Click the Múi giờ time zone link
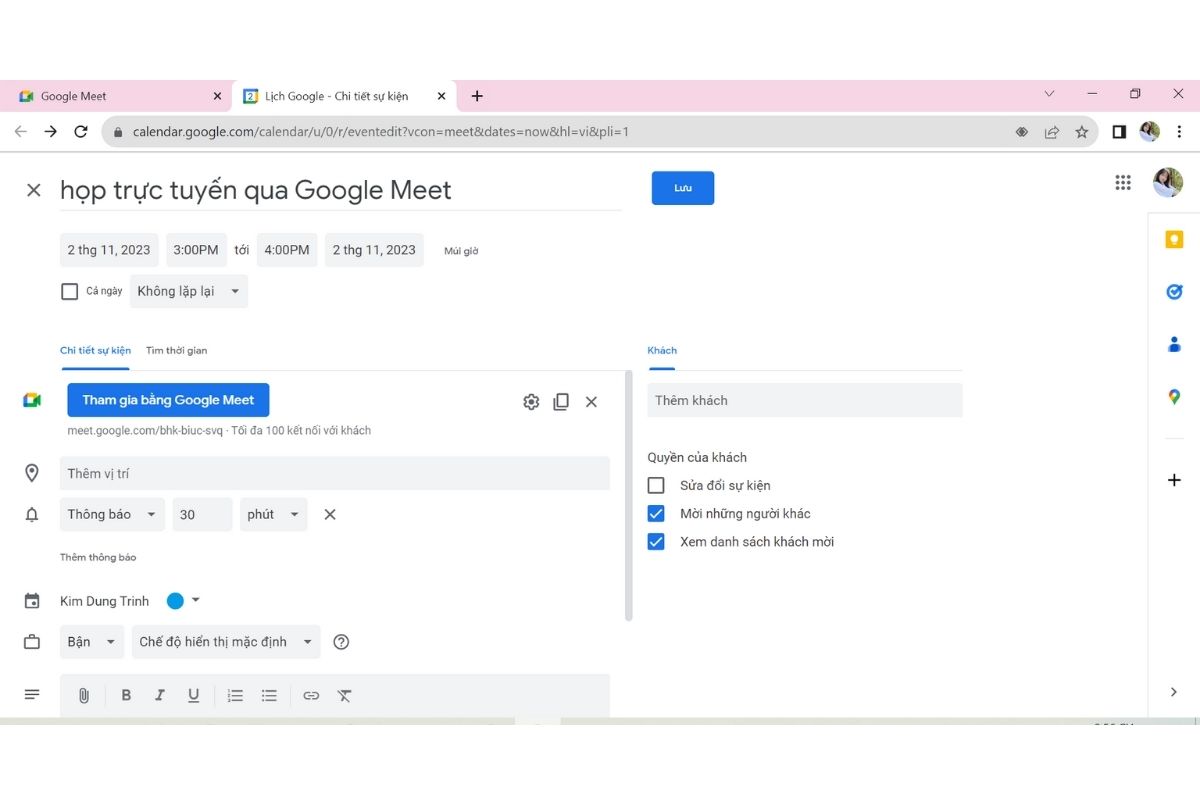The width and height of the screenshot is (1200, 800). point(461,251)
